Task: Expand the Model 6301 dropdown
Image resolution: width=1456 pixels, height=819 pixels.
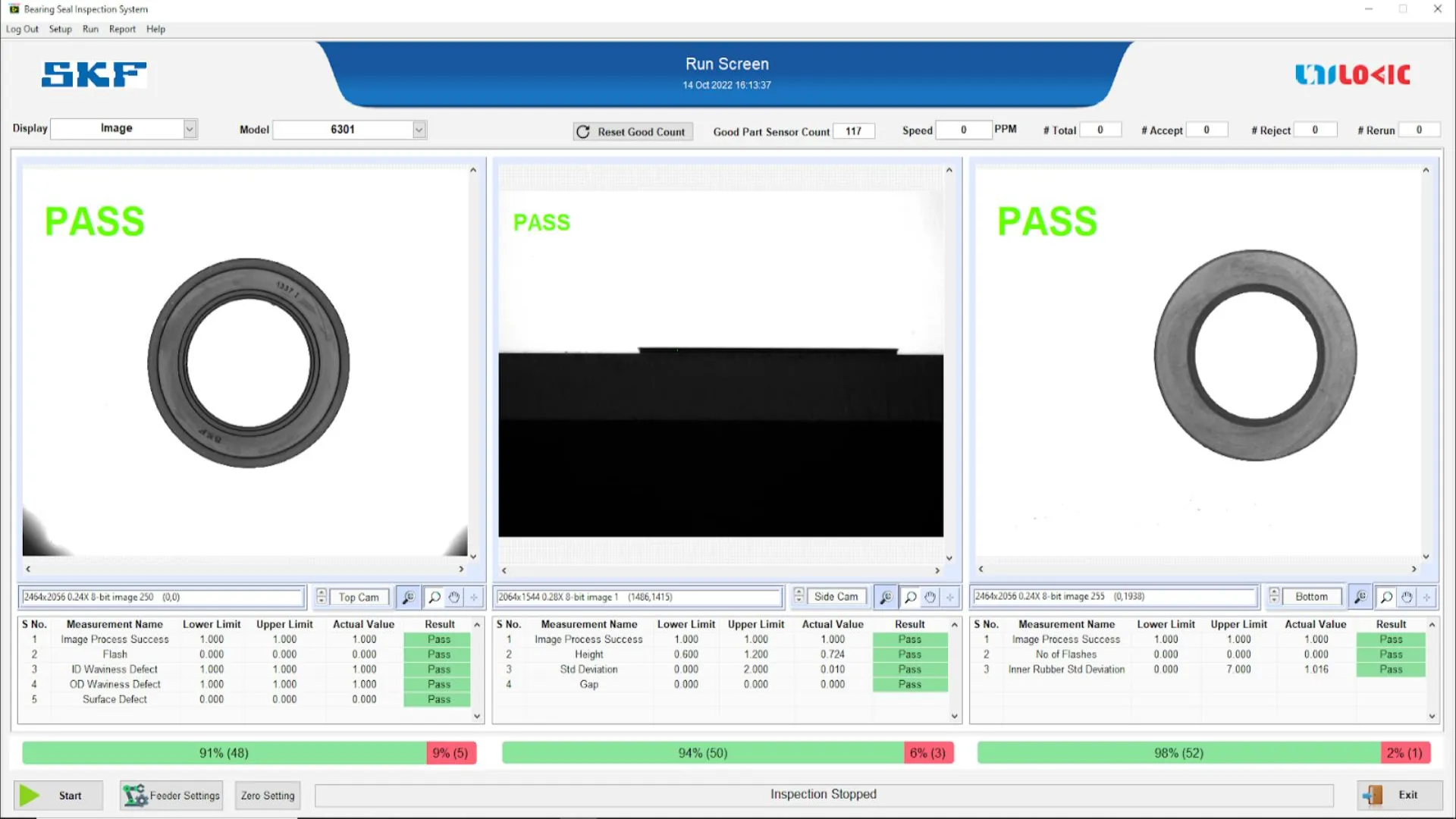Action: click(419, 130)
